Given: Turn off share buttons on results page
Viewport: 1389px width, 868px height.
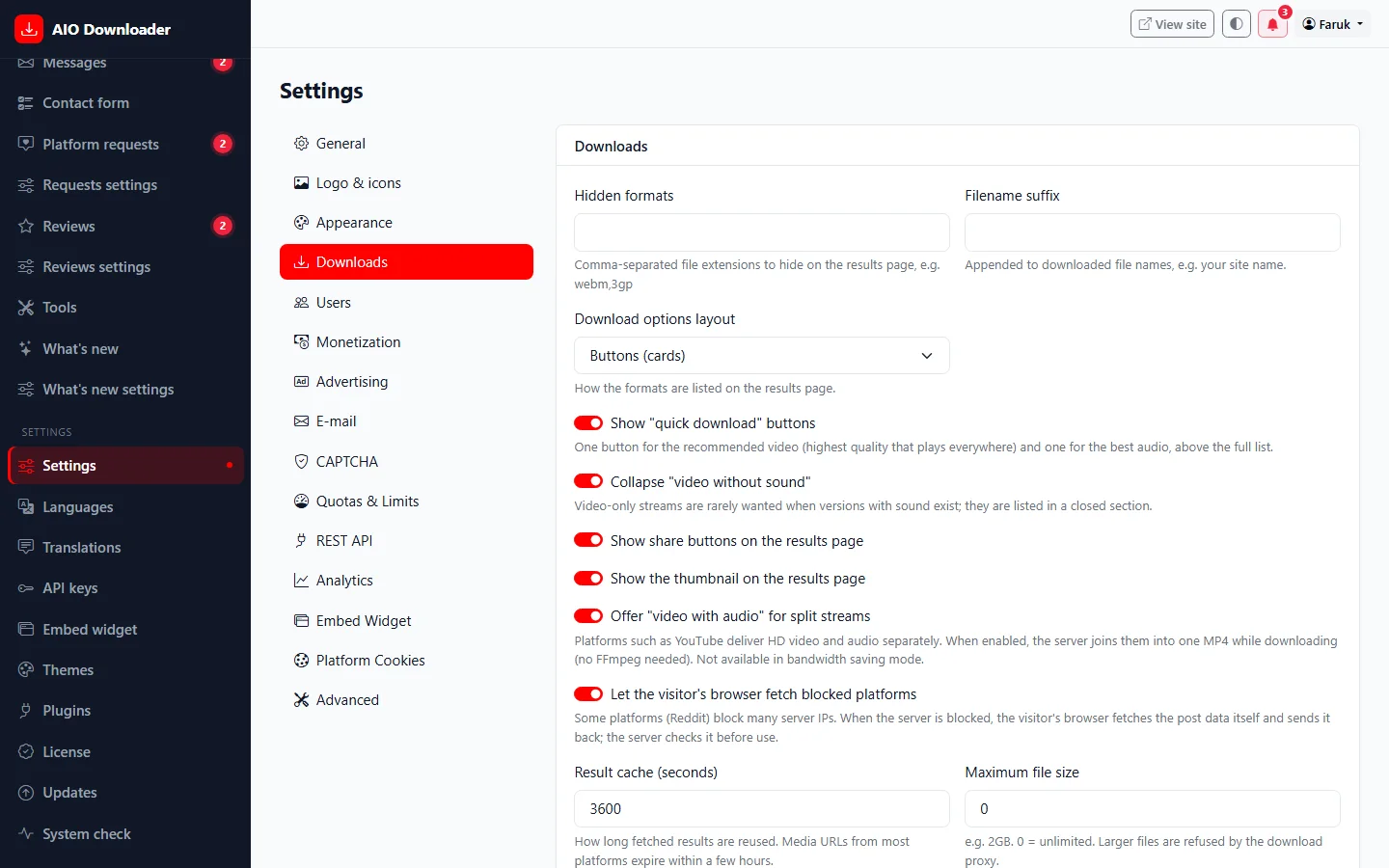Looking at the screenshot, I should (x=588, y=541).
